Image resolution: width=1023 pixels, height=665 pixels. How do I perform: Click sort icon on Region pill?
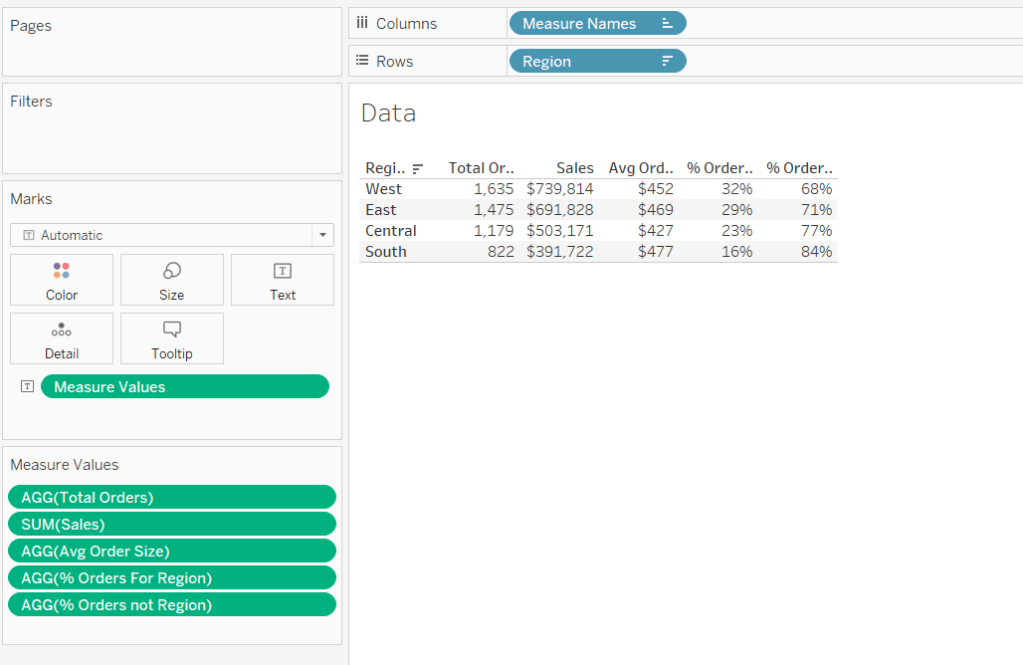point(667,62)
